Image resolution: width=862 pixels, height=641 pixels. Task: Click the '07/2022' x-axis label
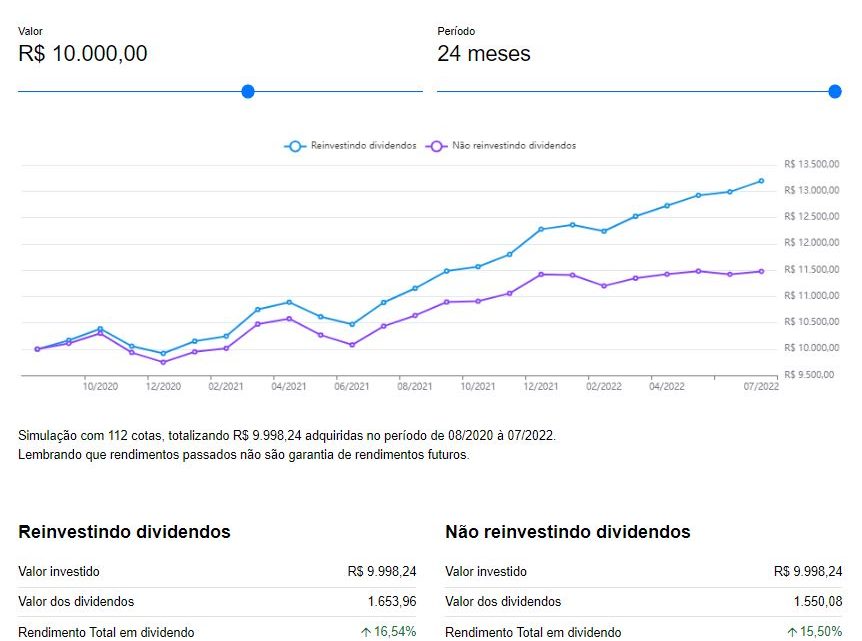[x=761, y=386]
